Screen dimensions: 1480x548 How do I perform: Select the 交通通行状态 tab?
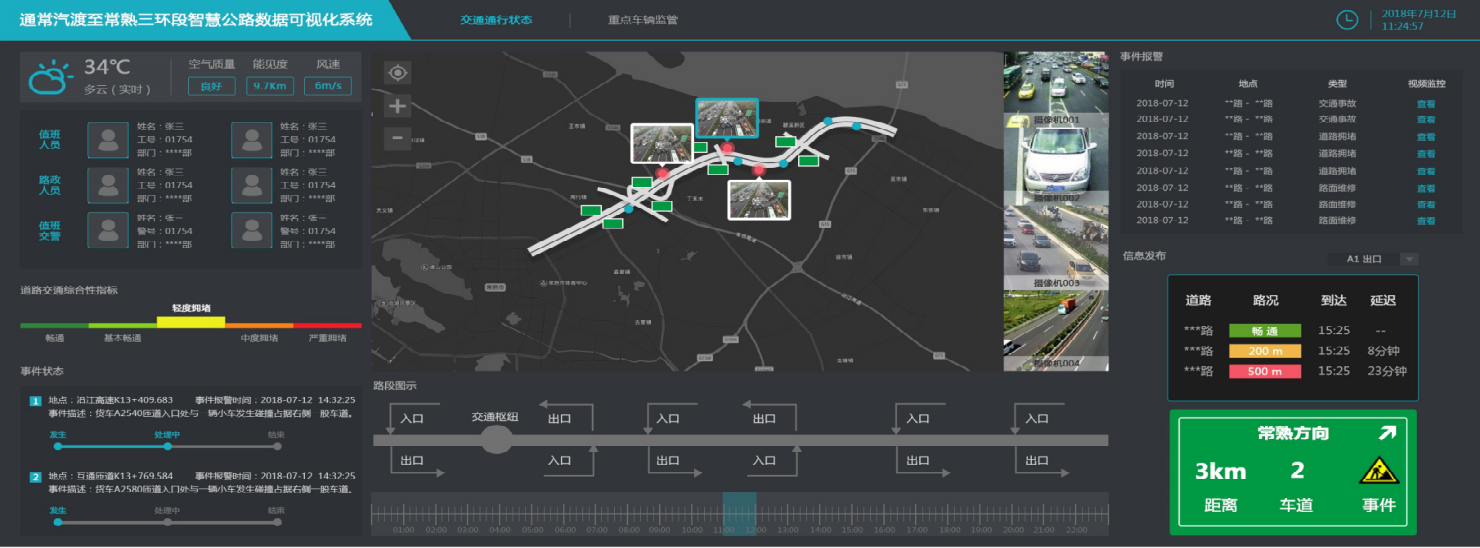[x=496, y=20]
